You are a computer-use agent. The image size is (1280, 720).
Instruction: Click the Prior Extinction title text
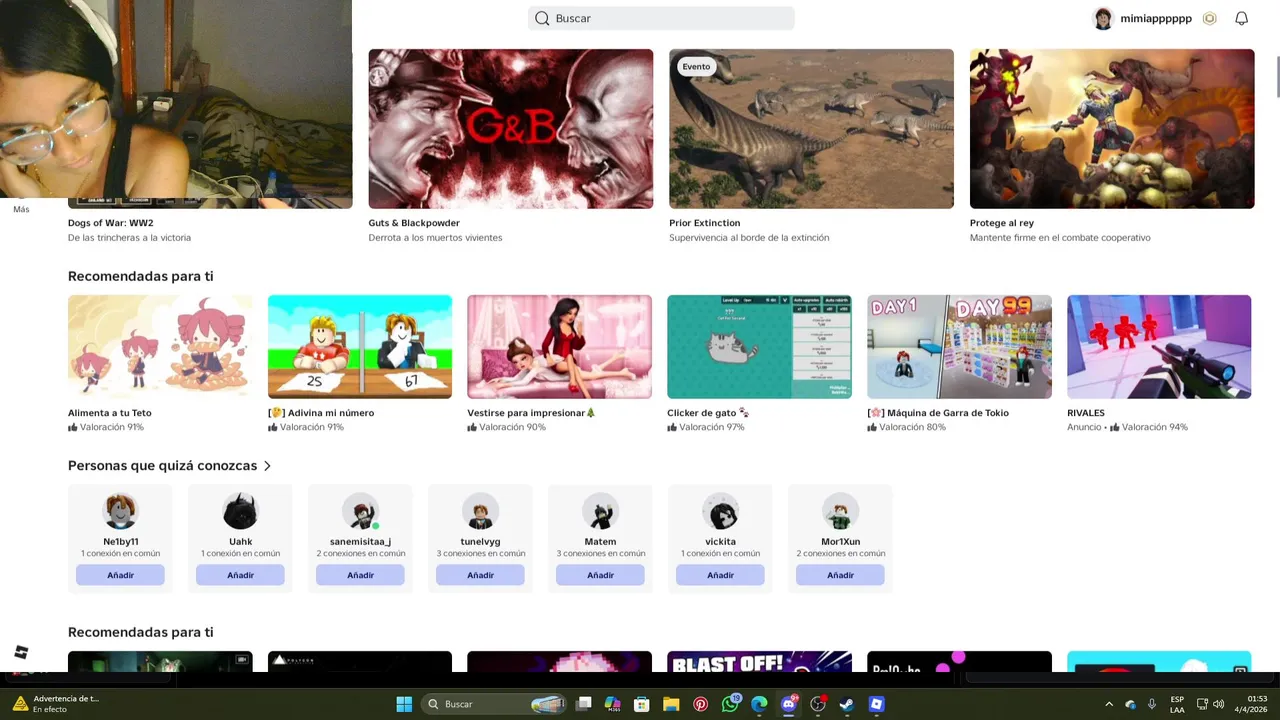click(x=705, y=223)
